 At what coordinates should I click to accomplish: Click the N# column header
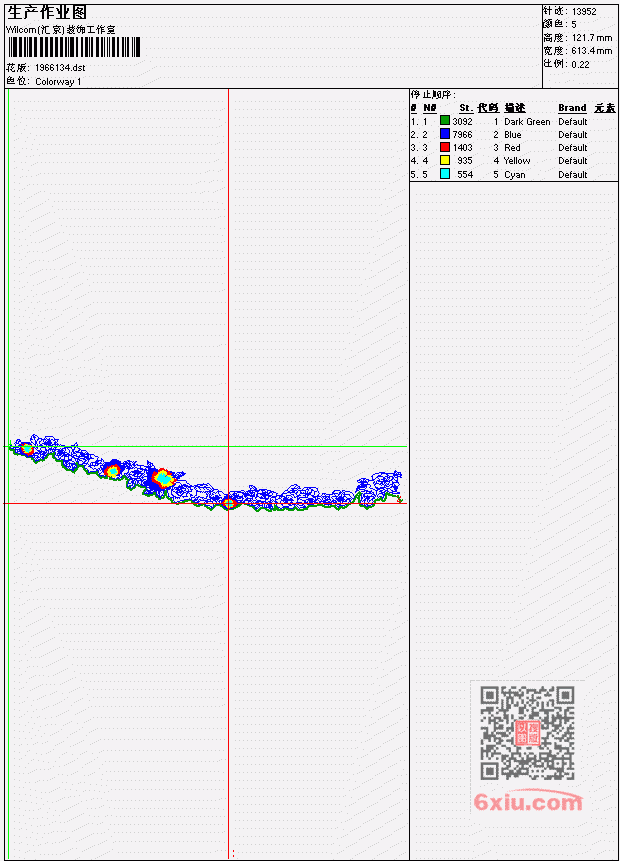[429, 108]
